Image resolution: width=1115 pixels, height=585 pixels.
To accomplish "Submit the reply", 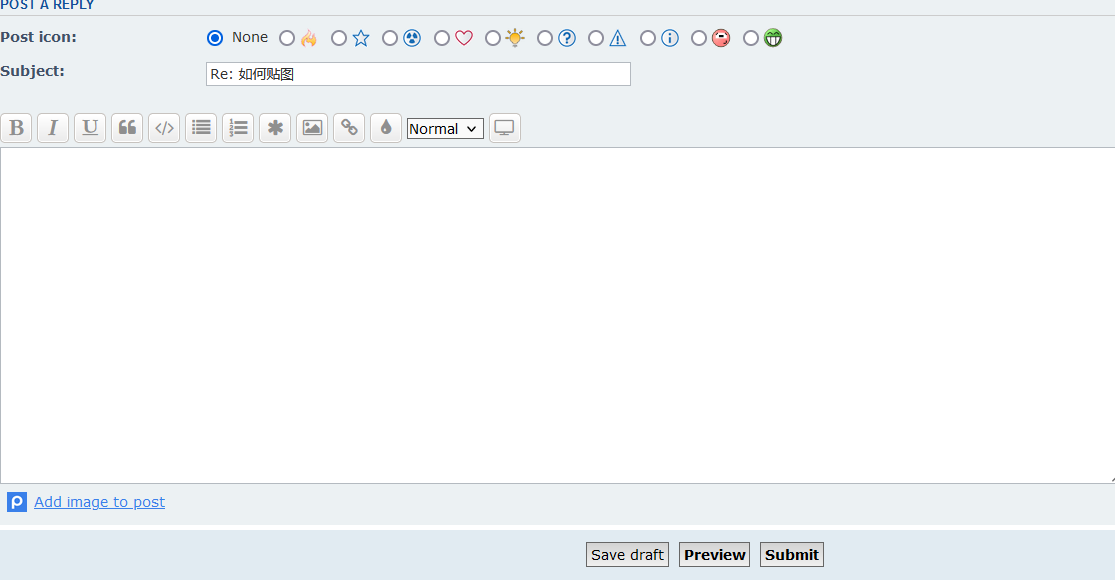I will click(x=792, y=554).
